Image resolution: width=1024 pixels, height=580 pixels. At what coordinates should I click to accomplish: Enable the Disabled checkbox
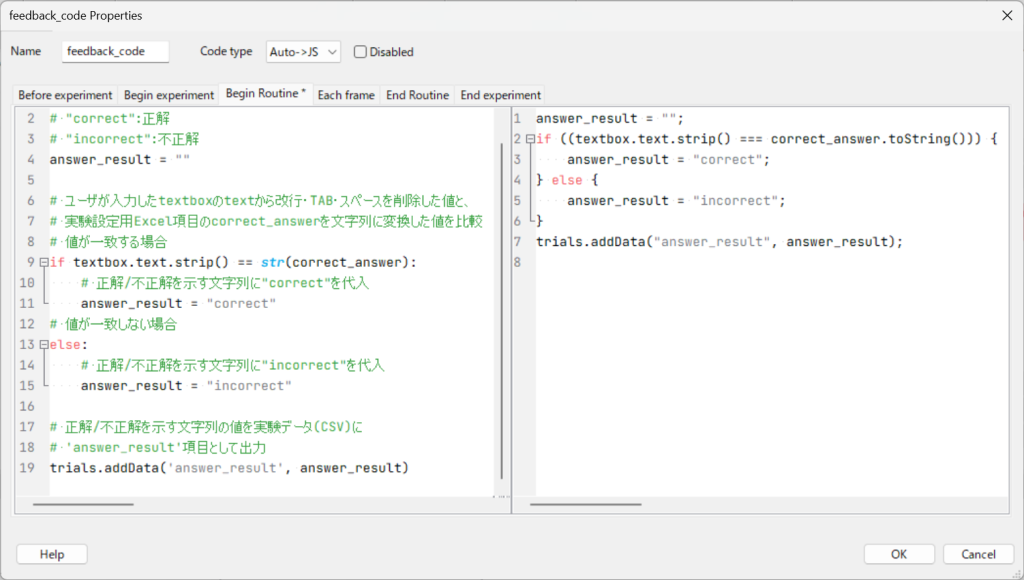click(x=361, y=52)
